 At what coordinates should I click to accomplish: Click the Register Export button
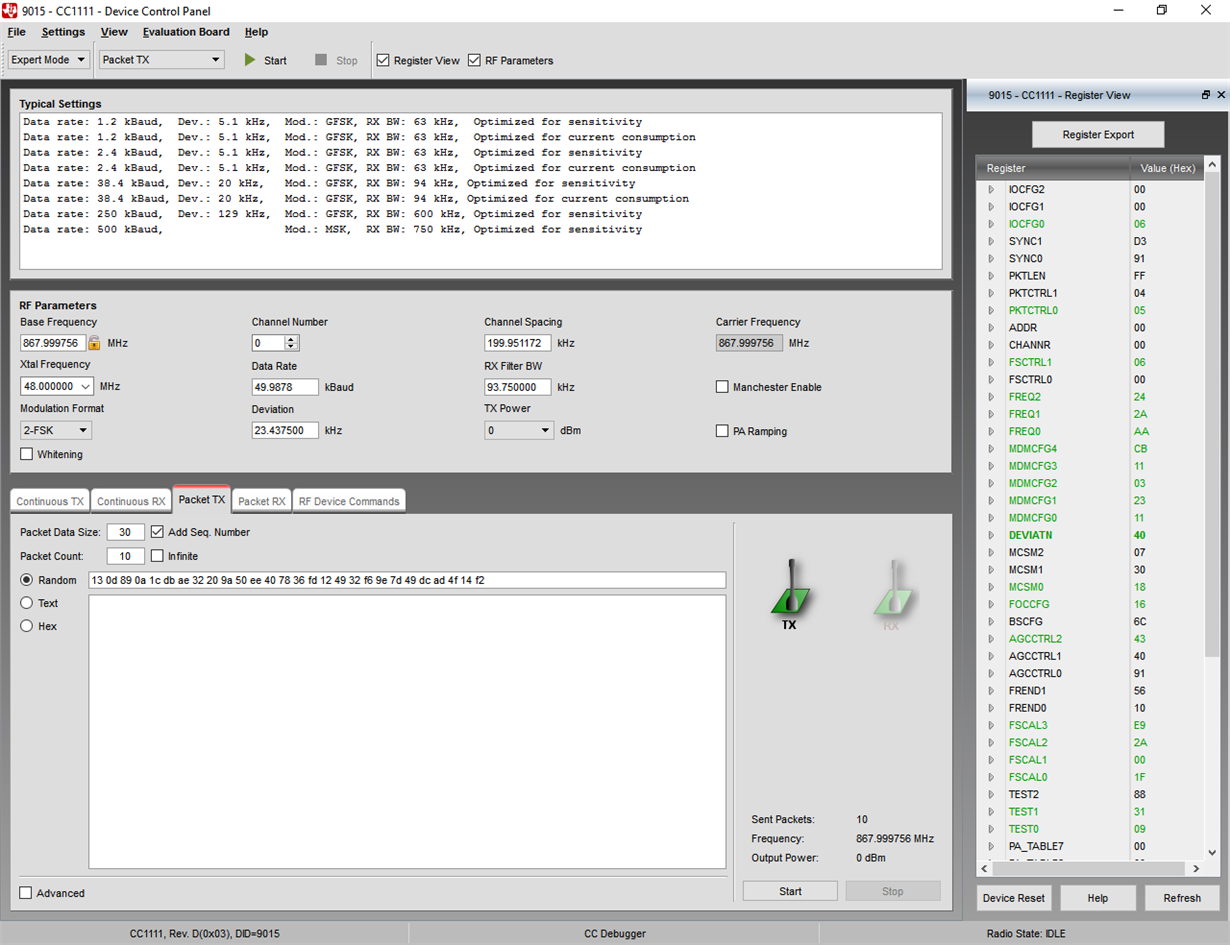pyautogui.click(x=1098, y=134)
